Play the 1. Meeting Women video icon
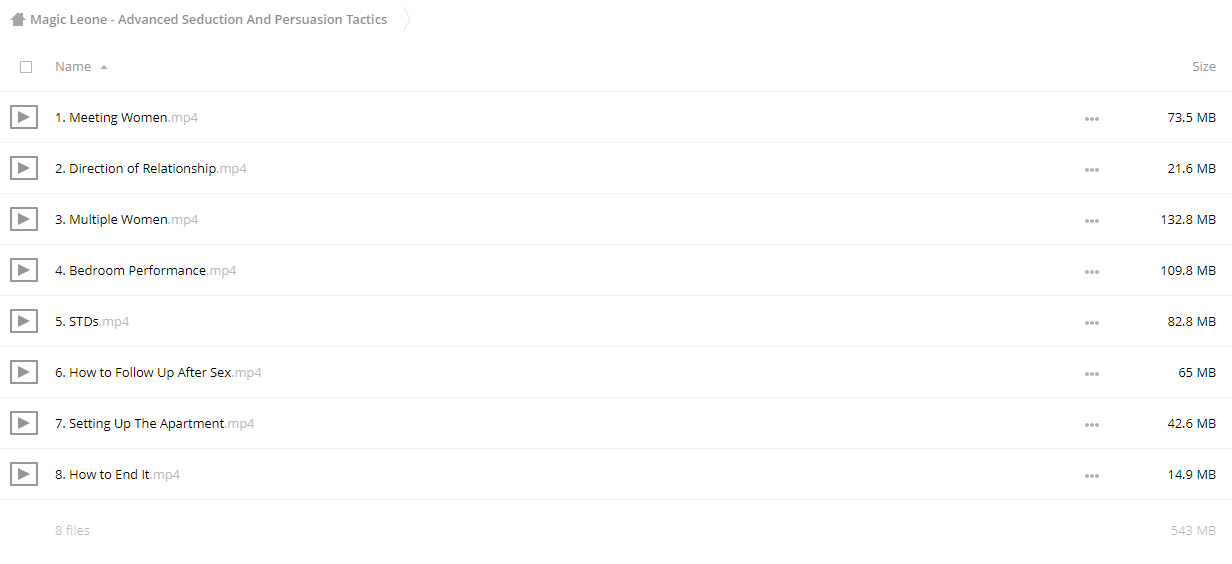The height and width of the screenshot is (564, 1232). pyautogui.click(x=24, y=117)
